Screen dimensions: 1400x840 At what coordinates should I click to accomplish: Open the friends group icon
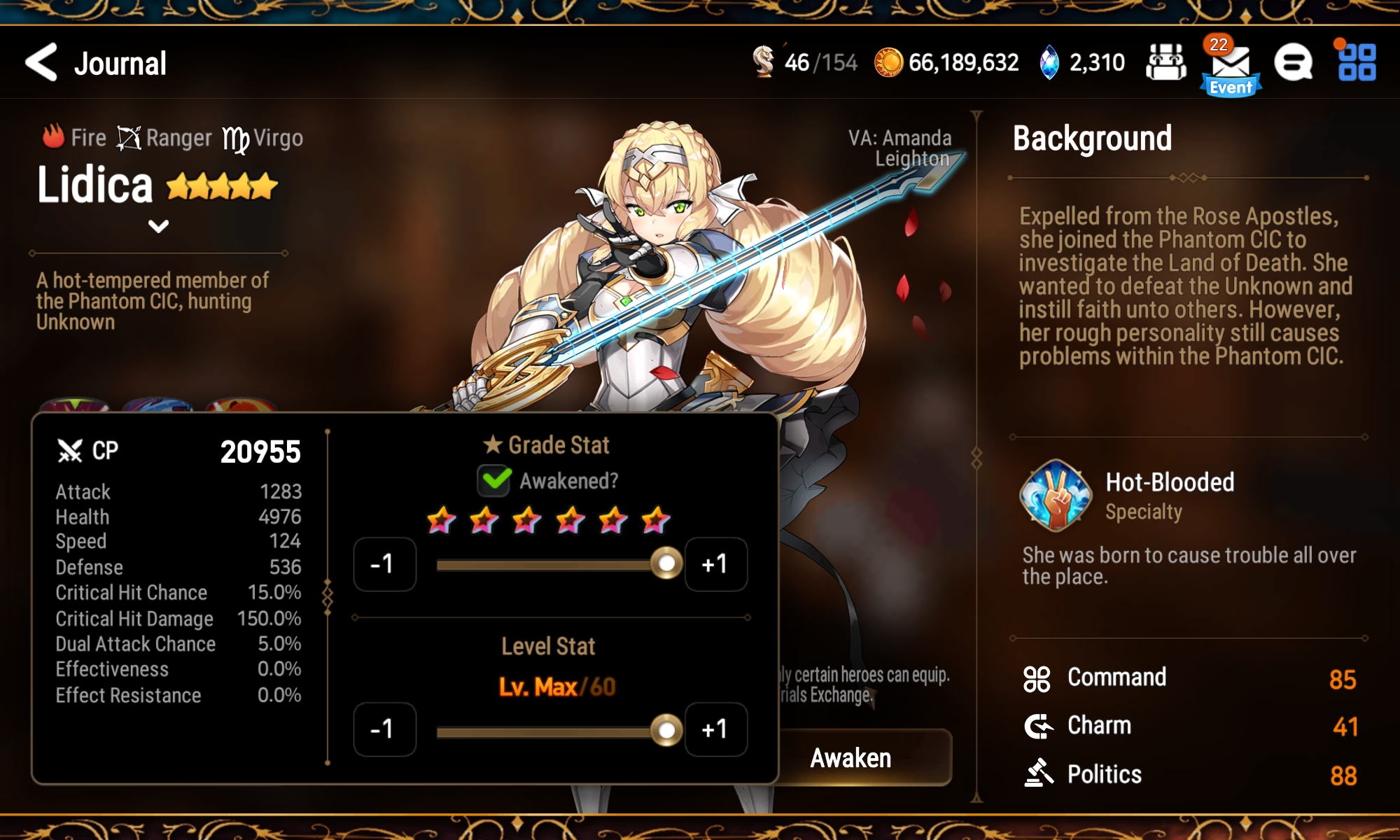pyautogui.click(x=1165, y=62)
